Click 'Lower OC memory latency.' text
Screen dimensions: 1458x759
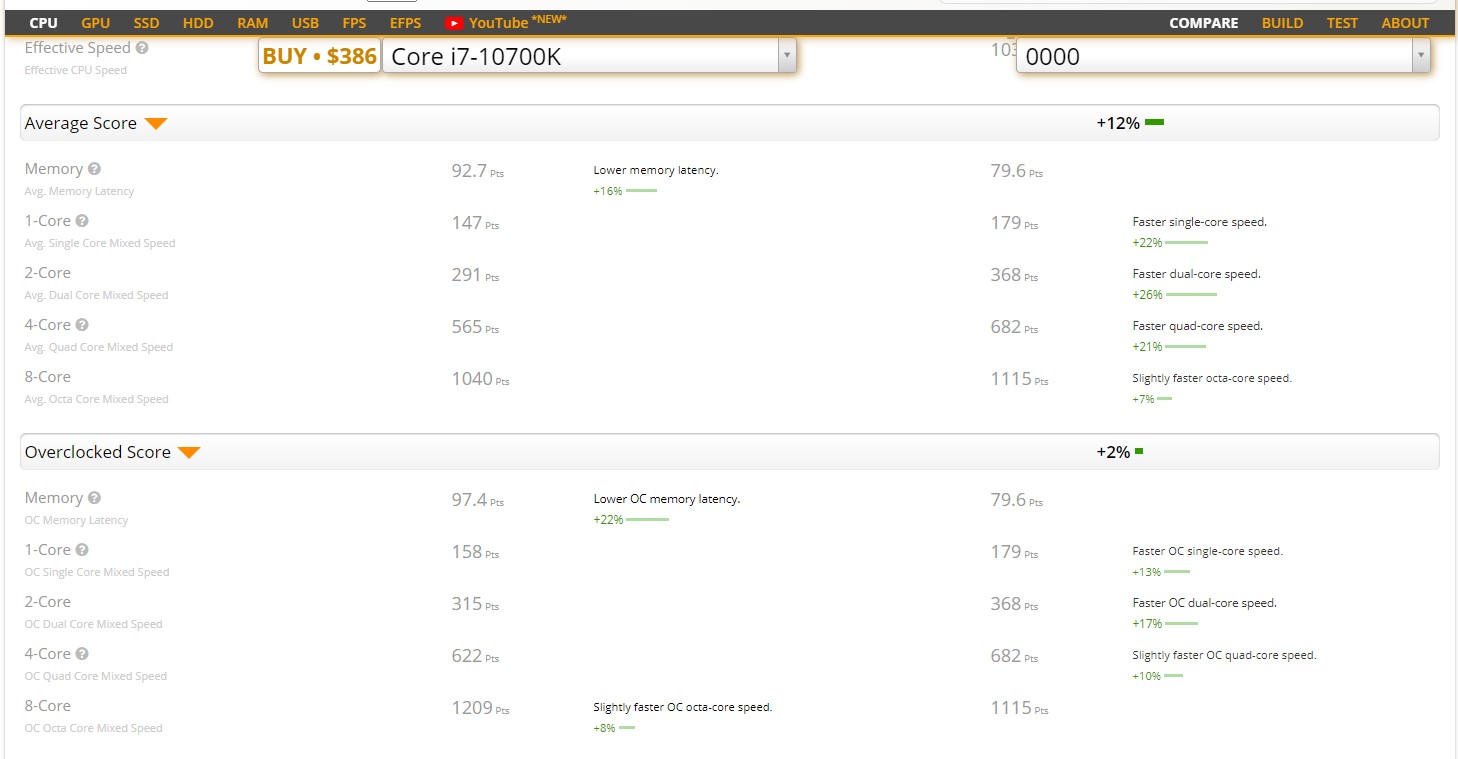coord(666,499)
